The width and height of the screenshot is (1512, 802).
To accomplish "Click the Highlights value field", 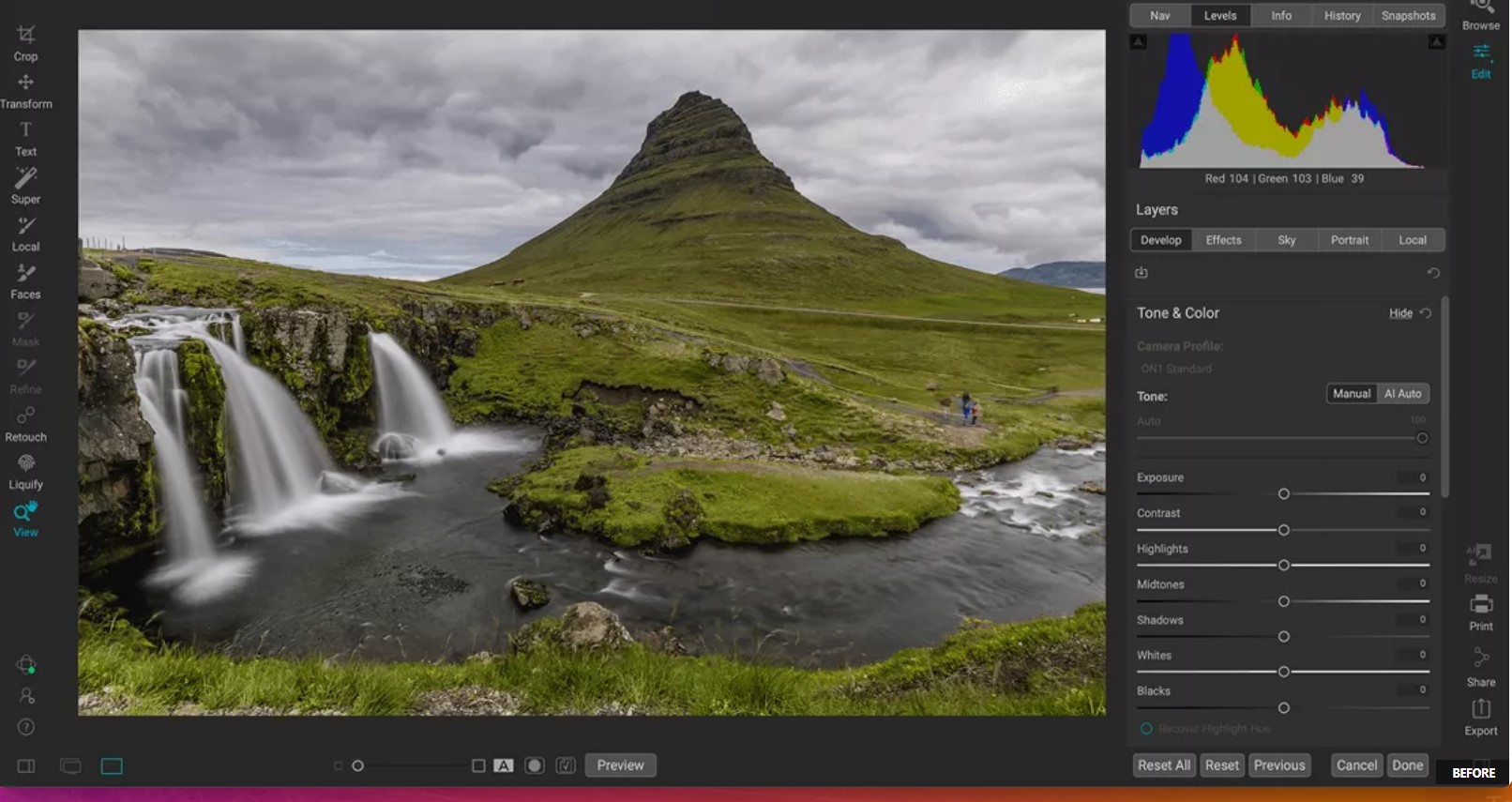I will coord(1413,548).
